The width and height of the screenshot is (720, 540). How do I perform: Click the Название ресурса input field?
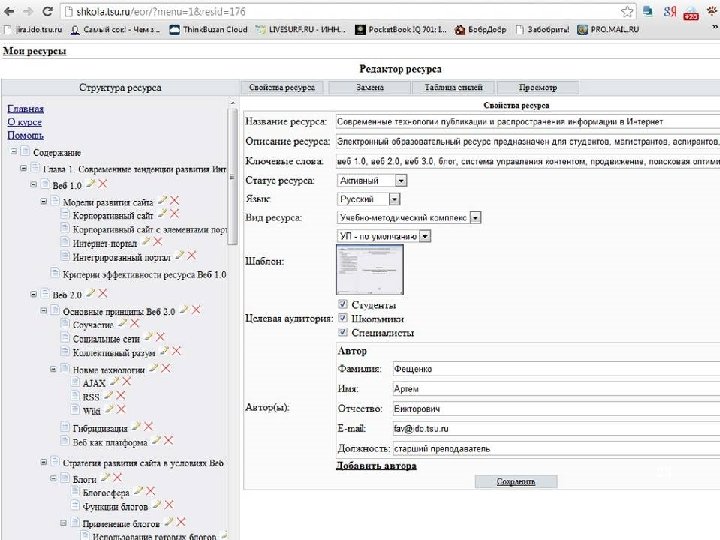point(528,122)
